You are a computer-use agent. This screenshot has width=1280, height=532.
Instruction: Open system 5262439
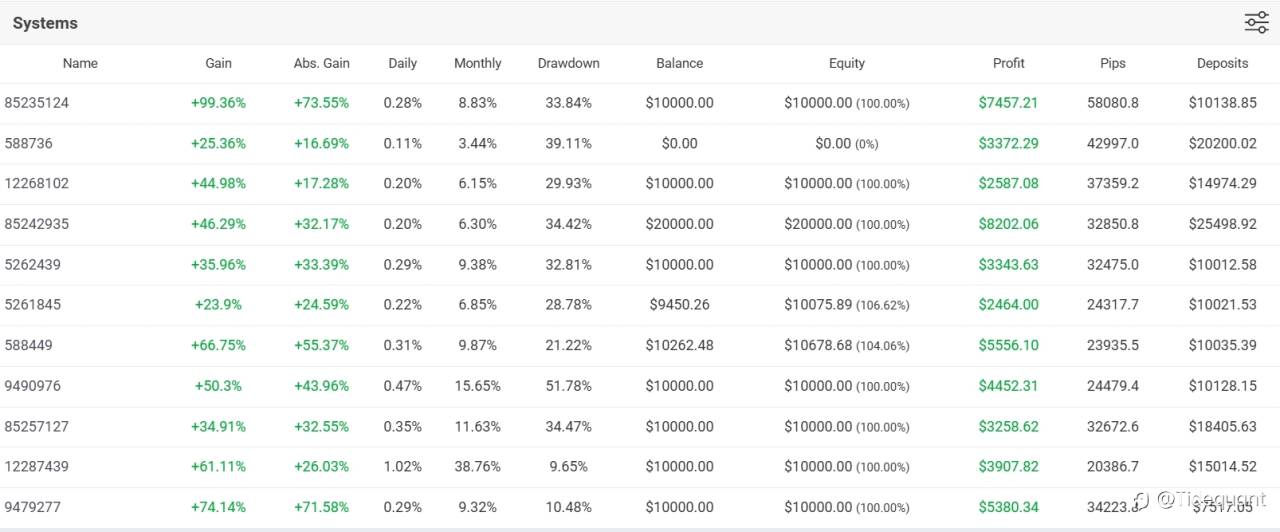tap(33, 265)
